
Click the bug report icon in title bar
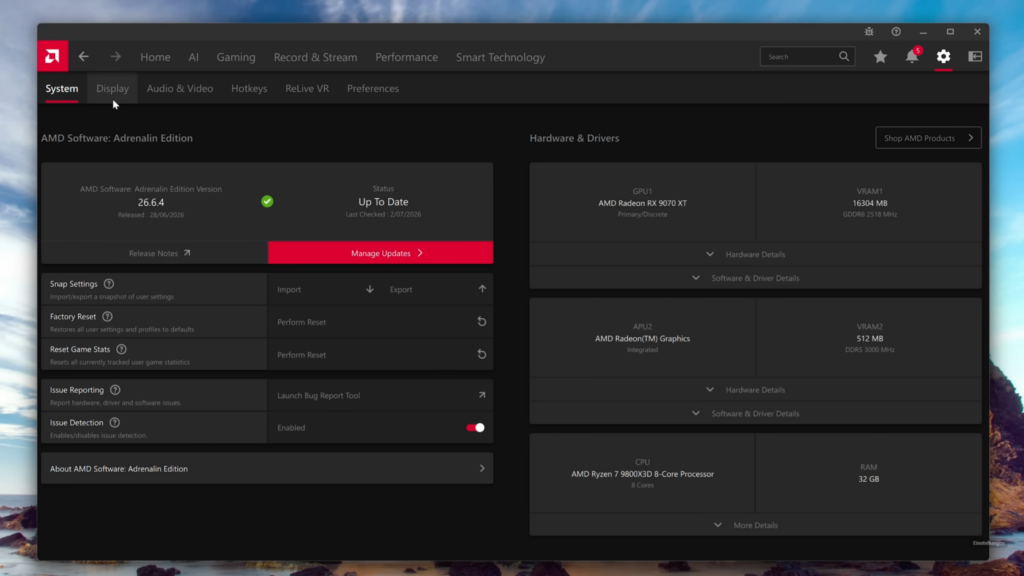[869, 31]
